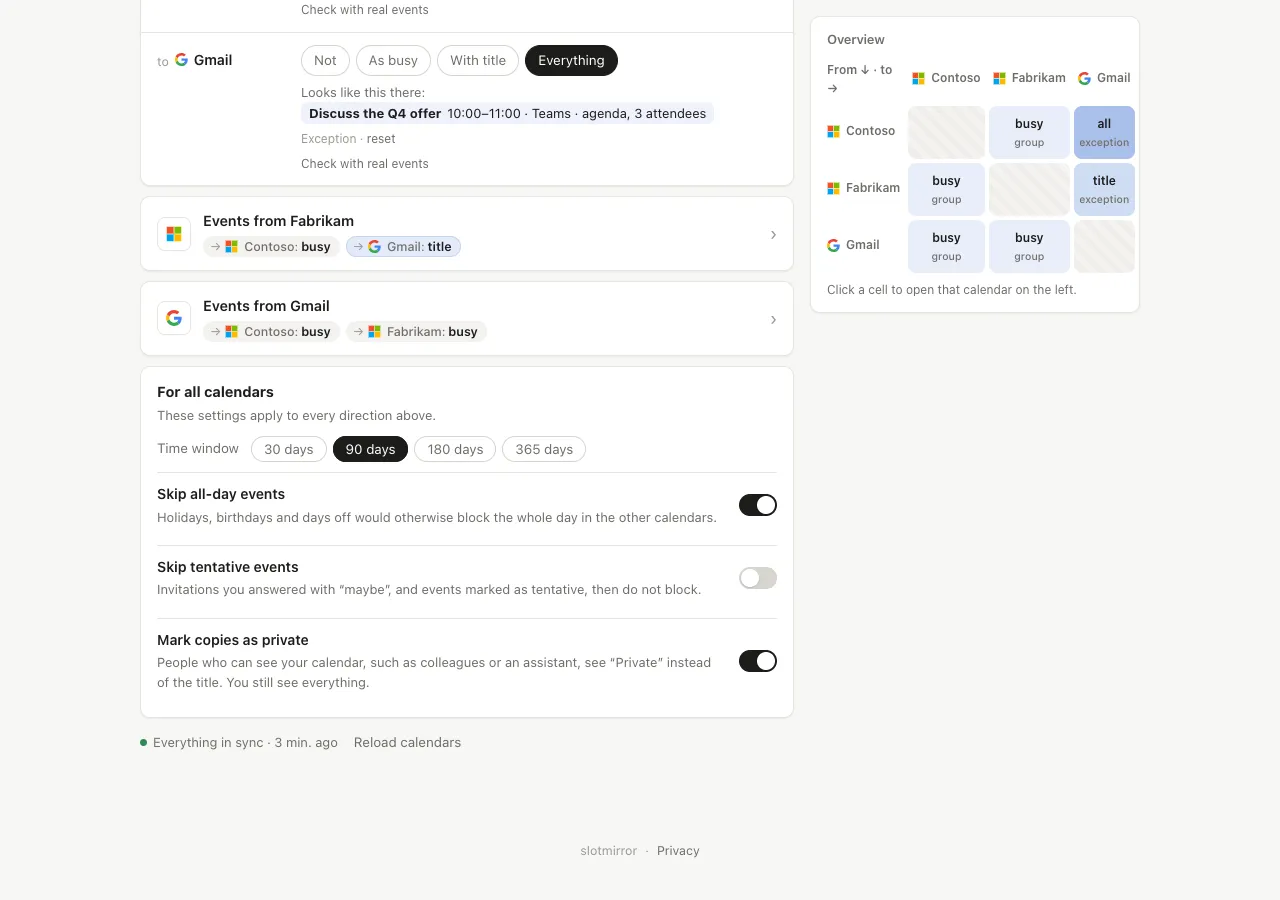Viewport: 1280px width, 900px height.
Task: Click 'Gmail: title' chip on Fabrikam card
Action: pyautogui.click(x=403, y=246)
